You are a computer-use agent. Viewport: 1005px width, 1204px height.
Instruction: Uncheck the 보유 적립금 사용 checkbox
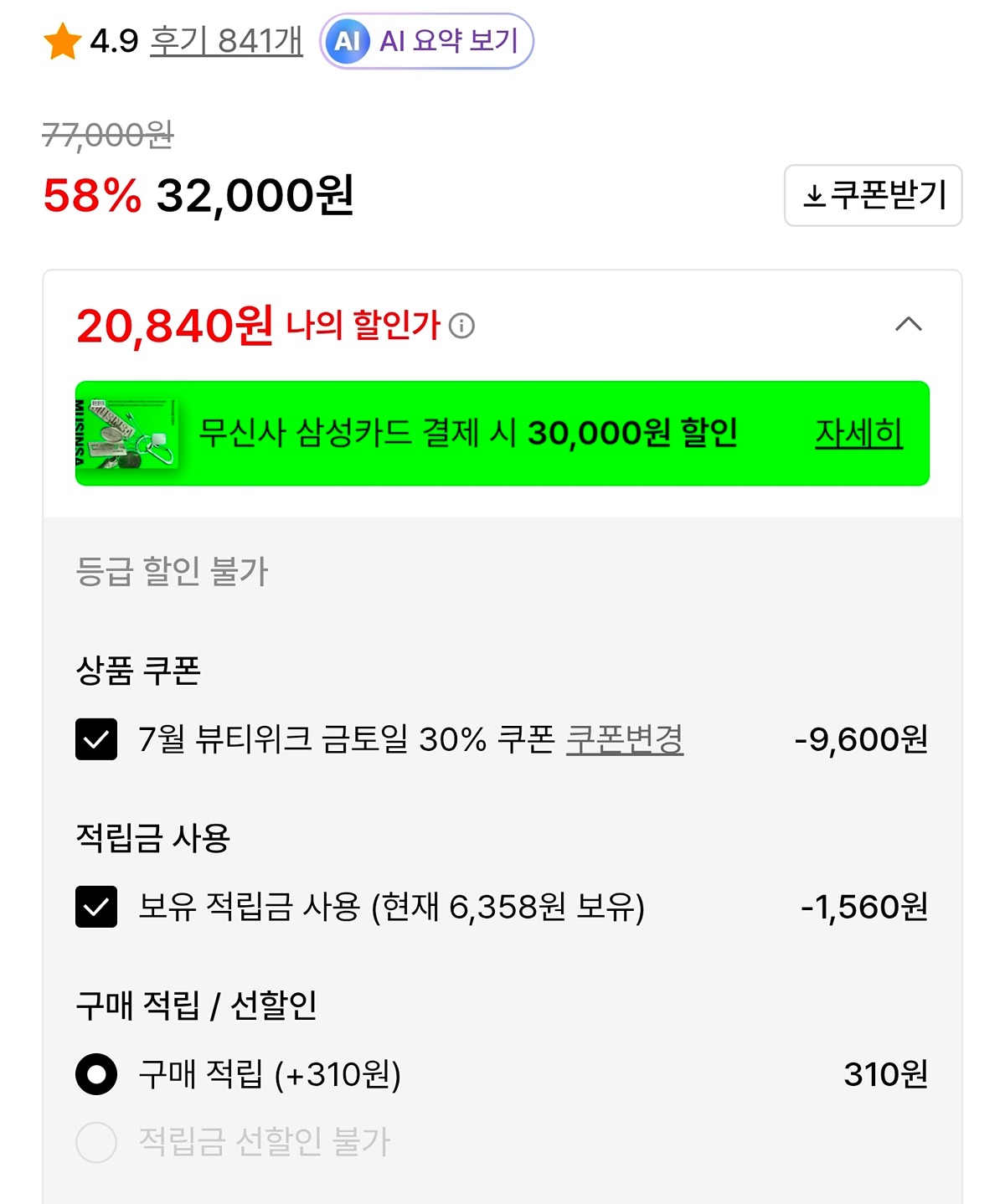(96, 907)
